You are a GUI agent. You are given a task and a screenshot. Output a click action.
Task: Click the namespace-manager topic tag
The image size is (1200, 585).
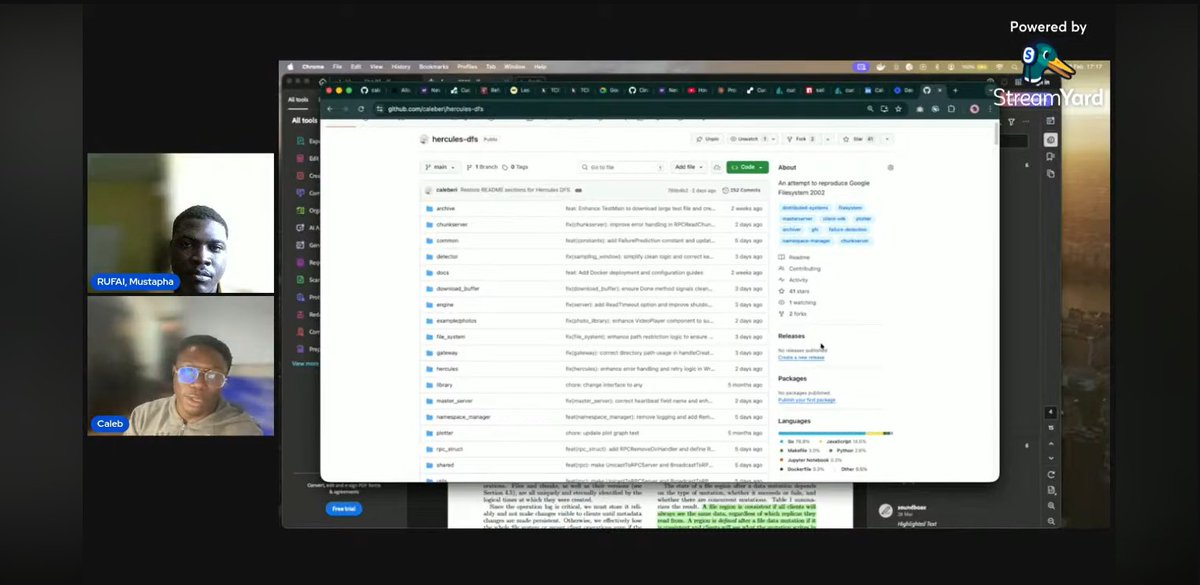coord(806,241)
